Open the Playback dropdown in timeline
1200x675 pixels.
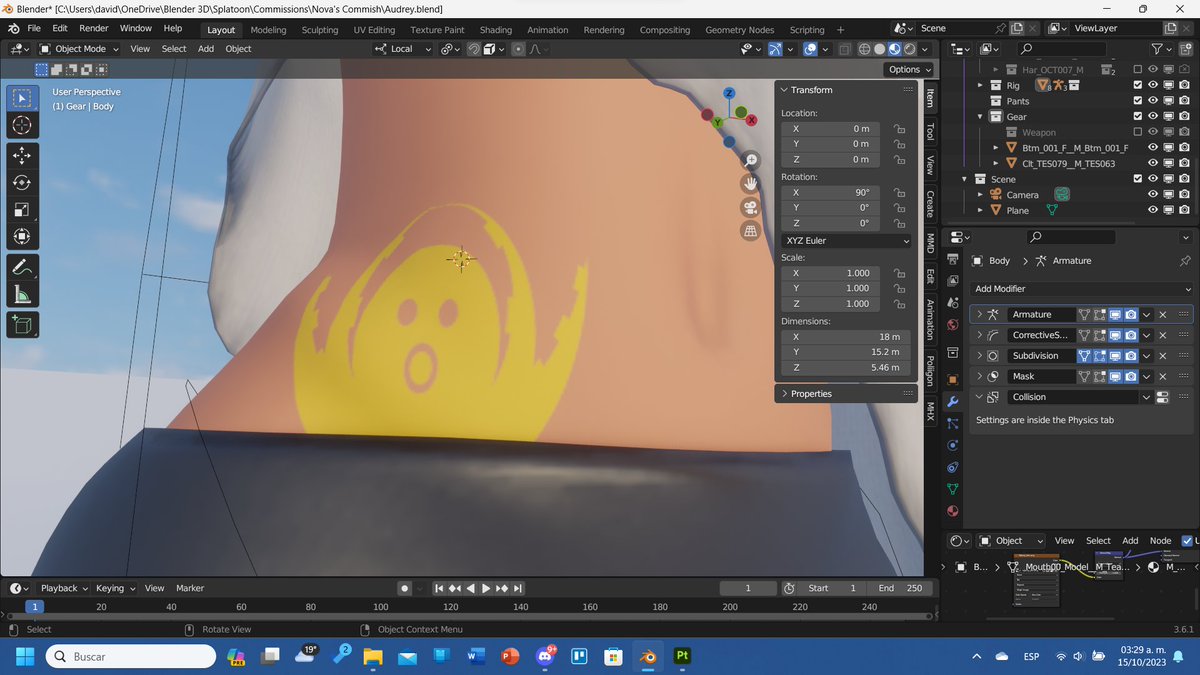coord(64,588)
